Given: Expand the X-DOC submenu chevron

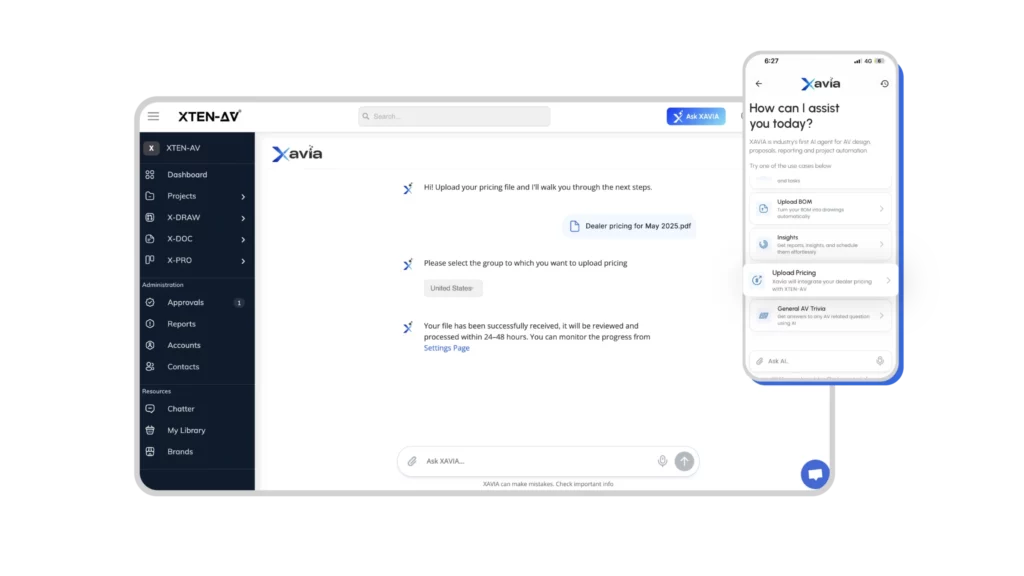Looking at the screenshot, I should pyautogui.click(x=243, y=240).
